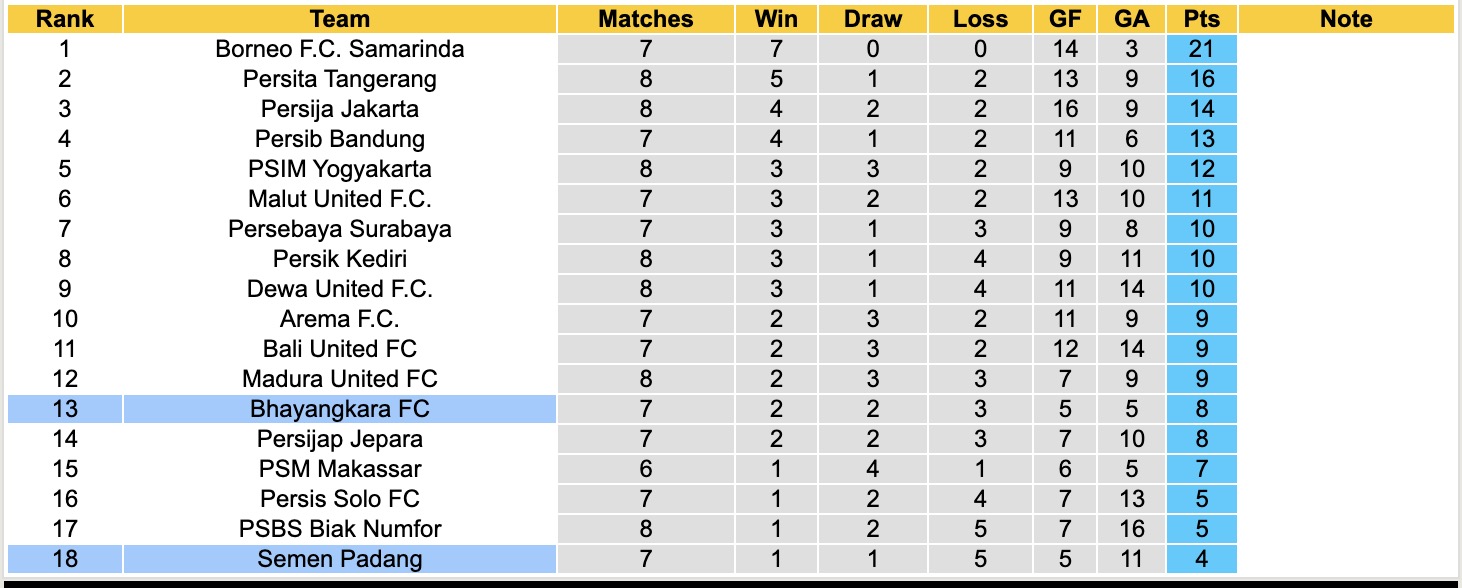Click the highlighted Bhayangkara FC row
Image resolution: width=1462 pixels, height=588 pixels.
click(x=340, y=409)
